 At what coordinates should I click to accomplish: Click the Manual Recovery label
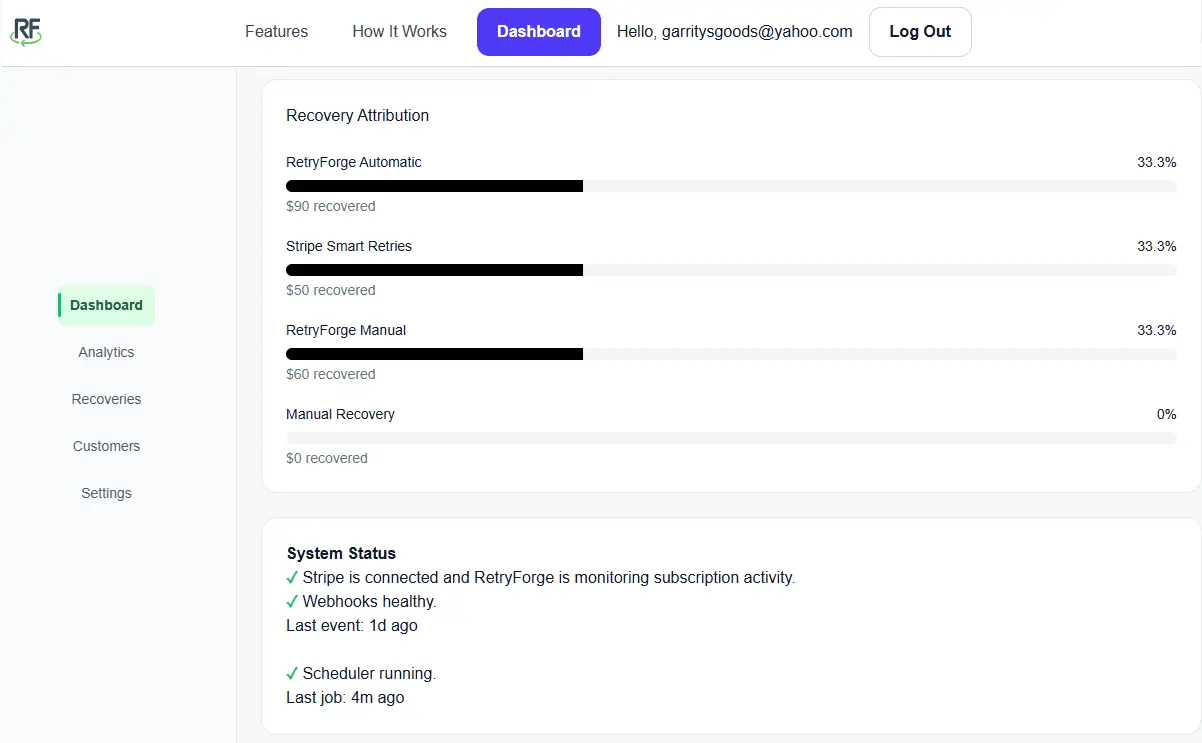click(340, 414)
